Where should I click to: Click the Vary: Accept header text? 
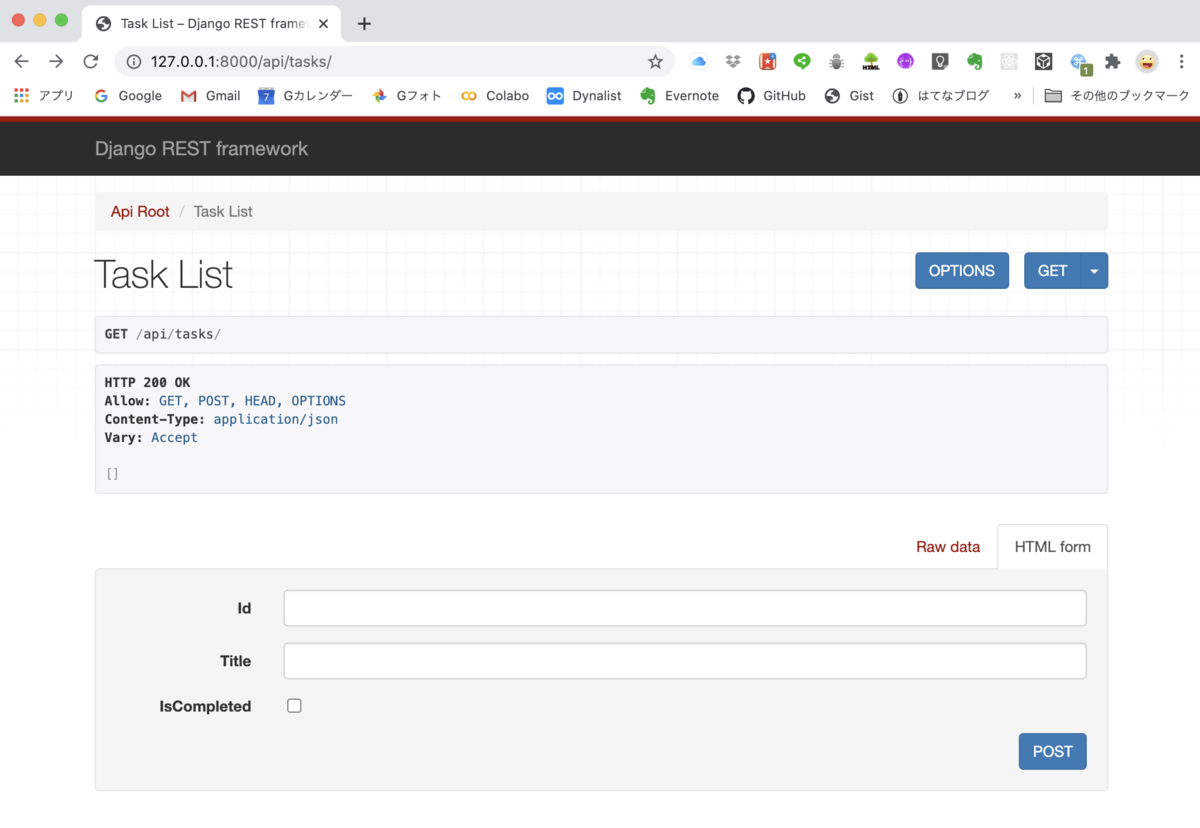click(x=151, y=438)
